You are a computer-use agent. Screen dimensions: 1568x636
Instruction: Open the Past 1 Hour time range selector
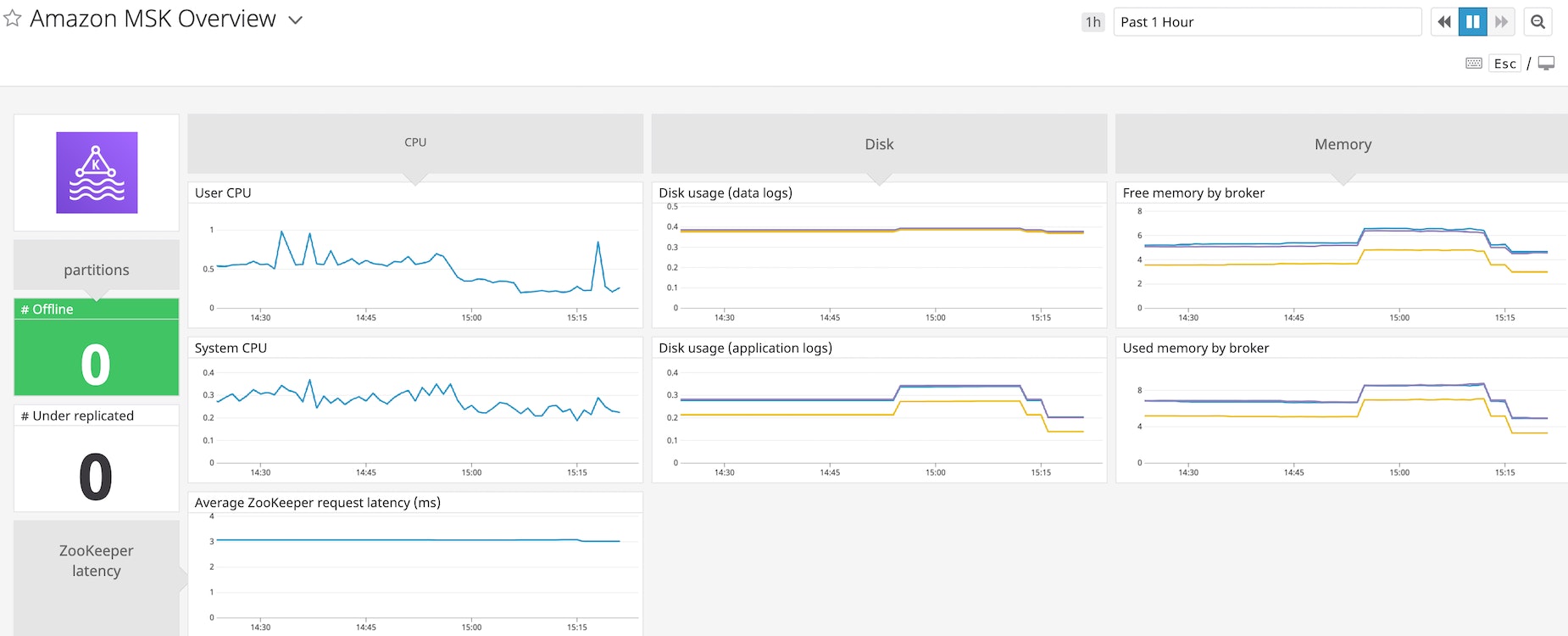[x=1266, y=22]
